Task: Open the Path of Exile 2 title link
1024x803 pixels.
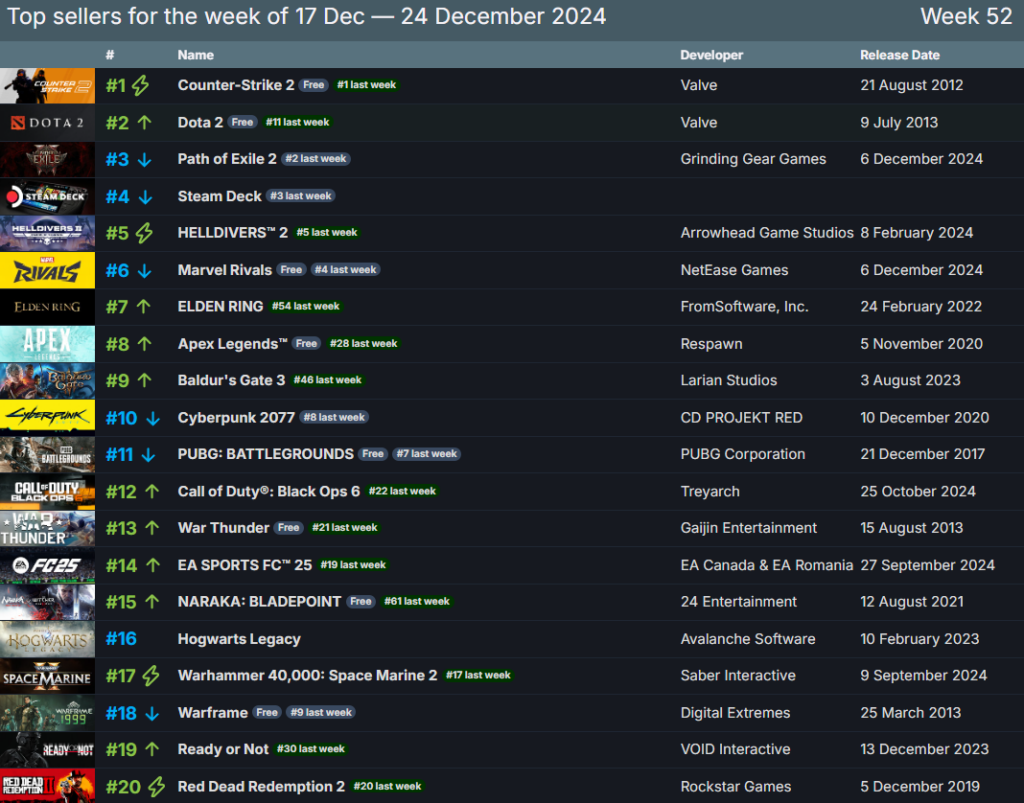Action: (227, 159)
